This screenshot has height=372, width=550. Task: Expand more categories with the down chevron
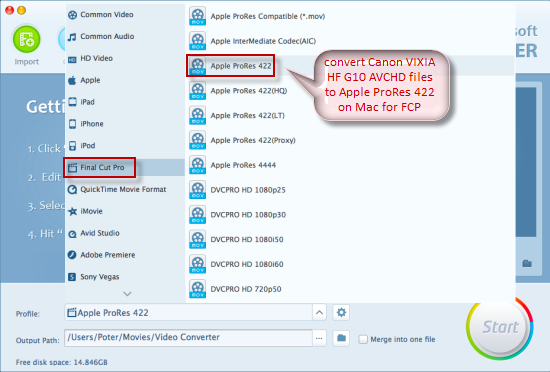tap(127, 294)
